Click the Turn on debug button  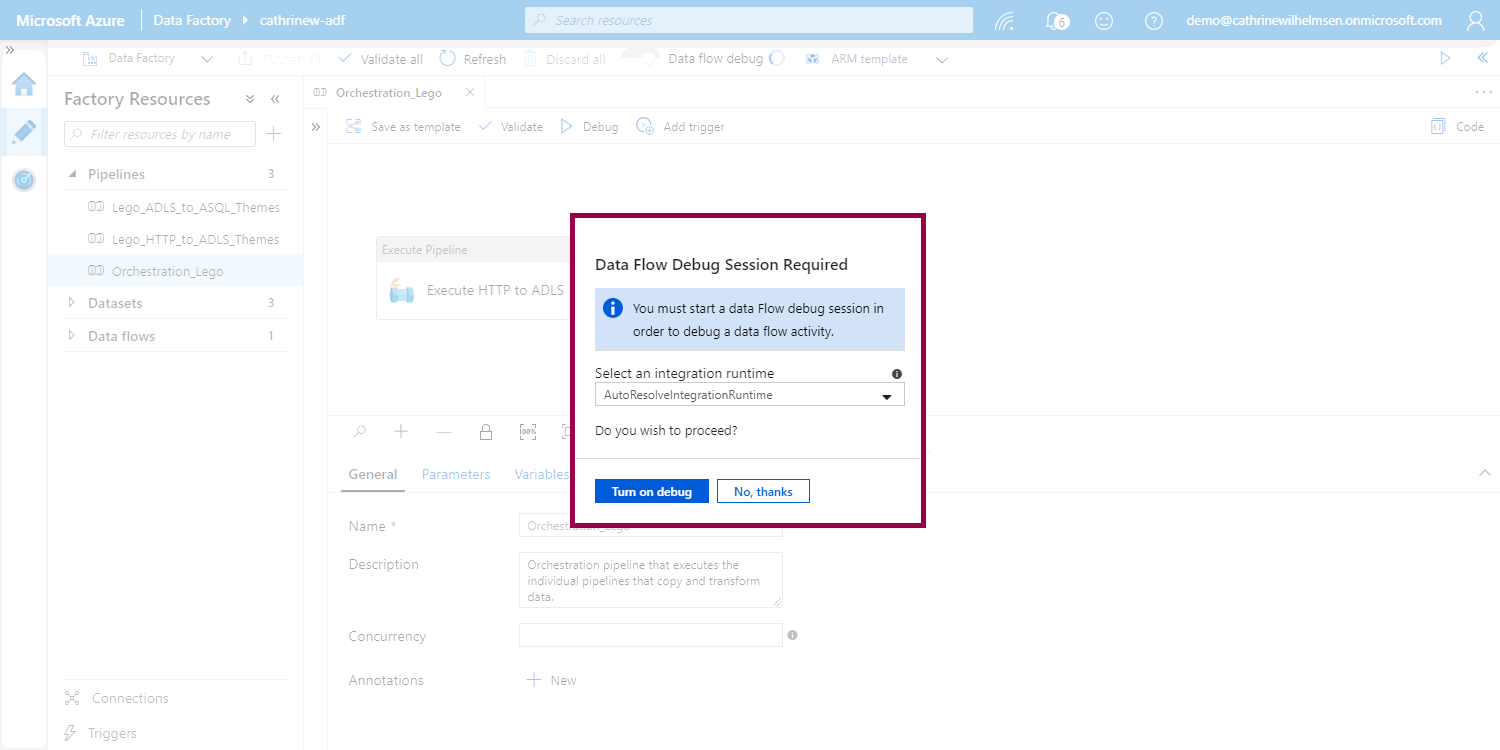click(651, 491)
